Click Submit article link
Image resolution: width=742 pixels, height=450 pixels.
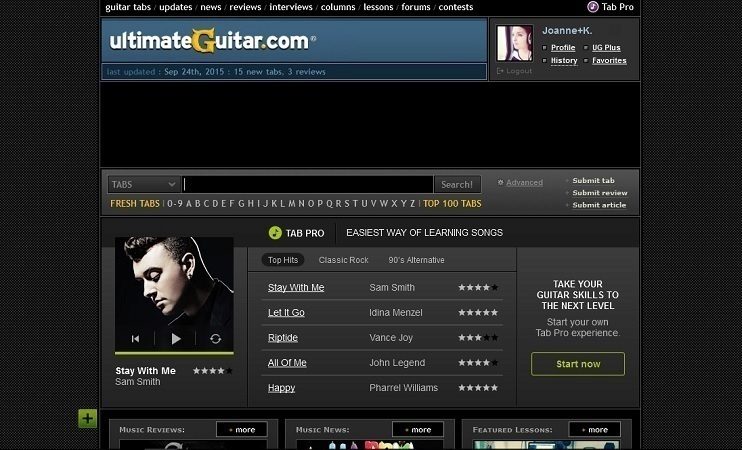(x=599, y=205)
